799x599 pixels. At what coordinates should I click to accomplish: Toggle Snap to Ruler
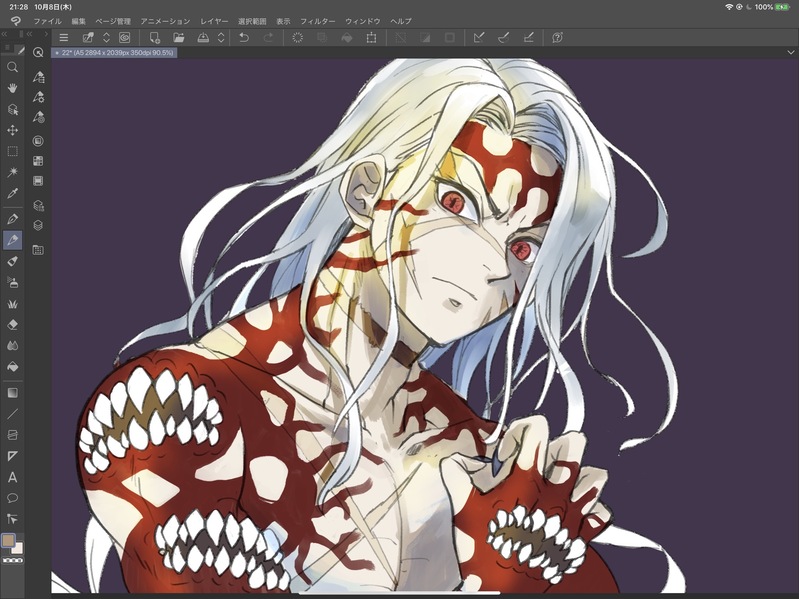479,38
